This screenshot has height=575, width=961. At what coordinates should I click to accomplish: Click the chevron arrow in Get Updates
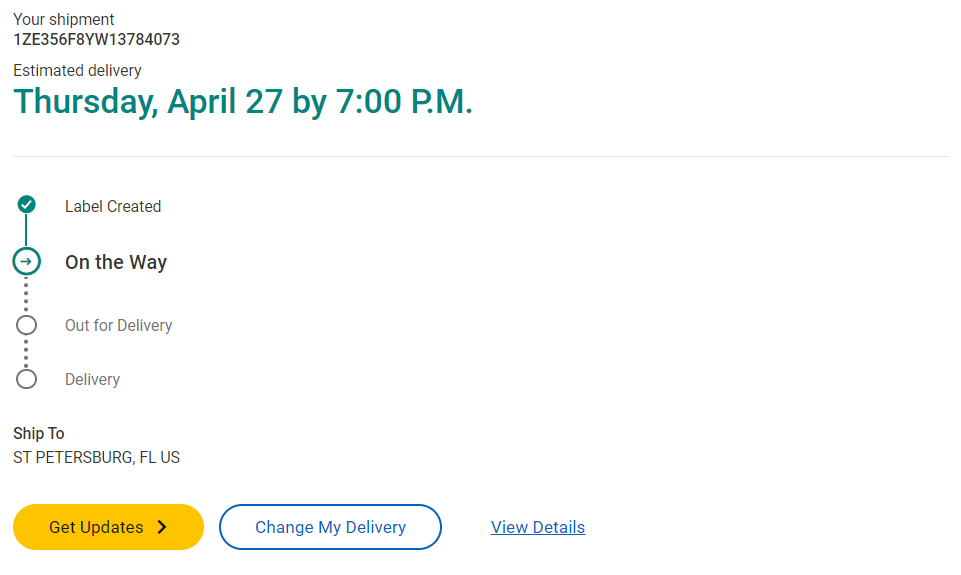click(163, 527)
